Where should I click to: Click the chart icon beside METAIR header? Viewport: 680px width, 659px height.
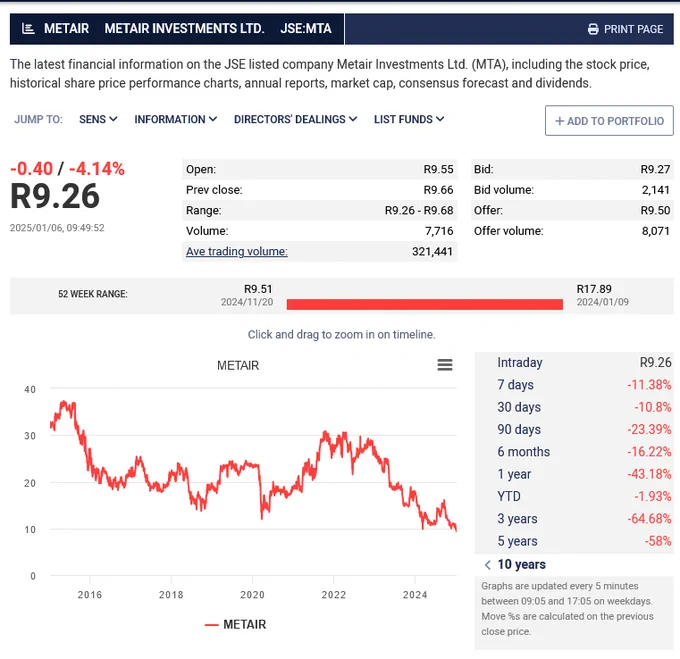click(28, 29)
